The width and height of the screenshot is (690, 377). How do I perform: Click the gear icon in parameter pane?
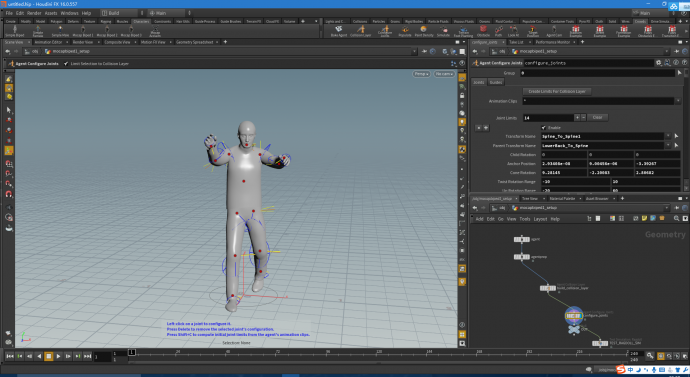click(659, 63)
